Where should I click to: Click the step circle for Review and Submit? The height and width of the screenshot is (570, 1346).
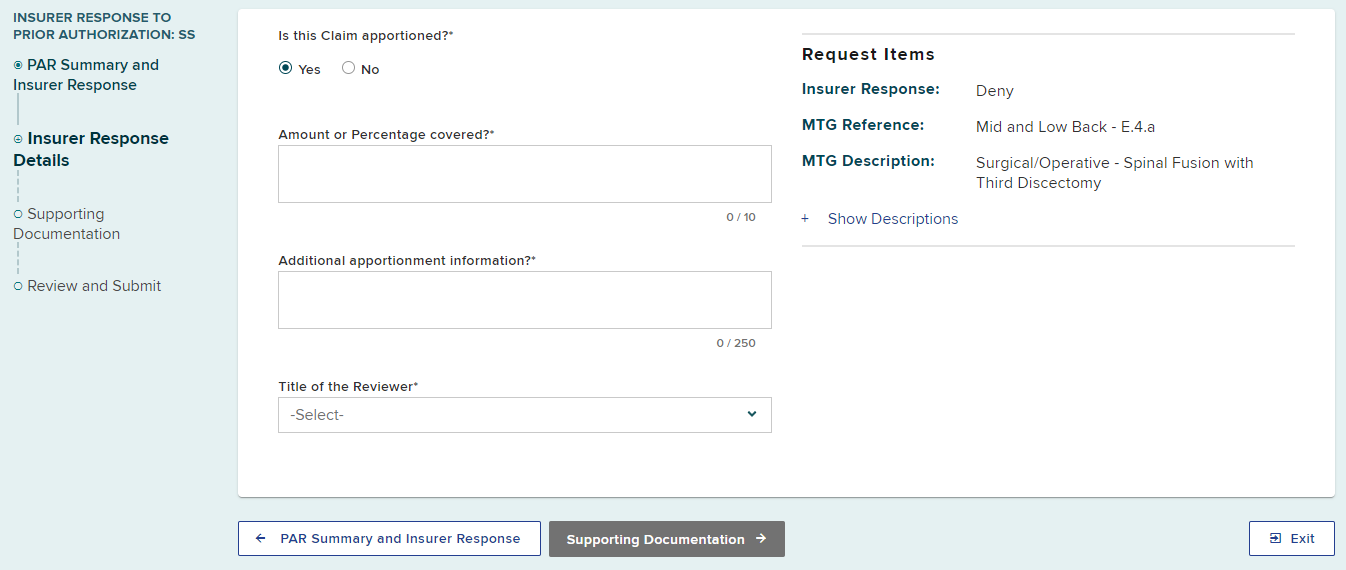[18, 286]
